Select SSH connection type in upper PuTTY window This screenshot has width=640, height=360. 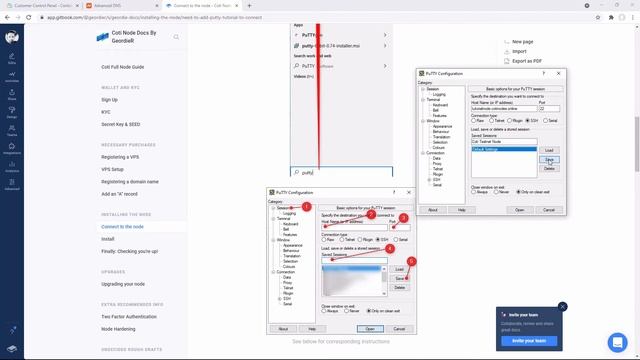tap(527, 121)
